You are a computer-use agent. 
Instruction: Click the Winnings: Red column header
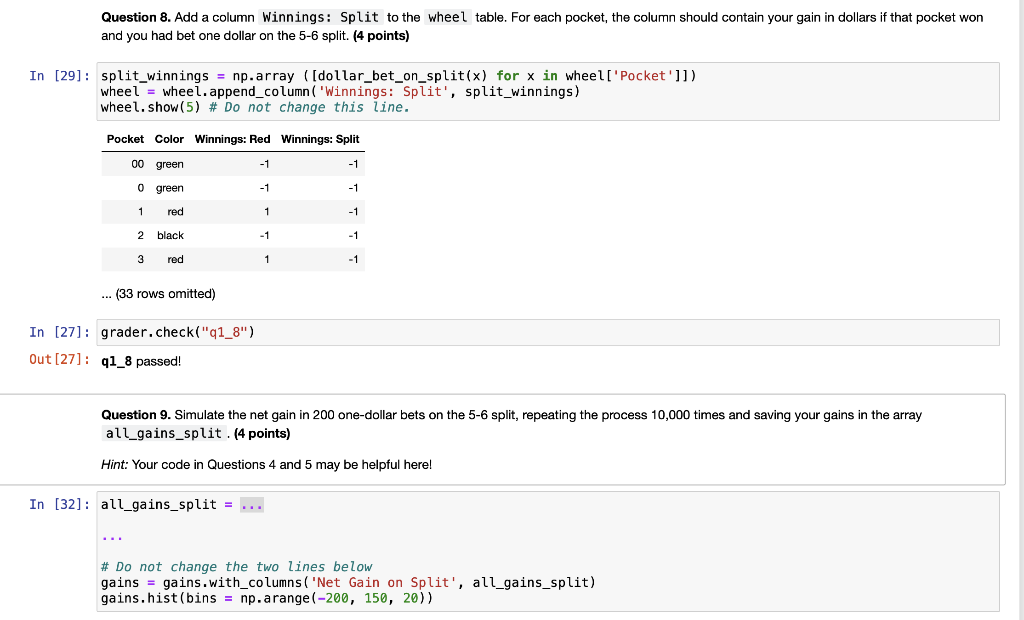[231, 139]
